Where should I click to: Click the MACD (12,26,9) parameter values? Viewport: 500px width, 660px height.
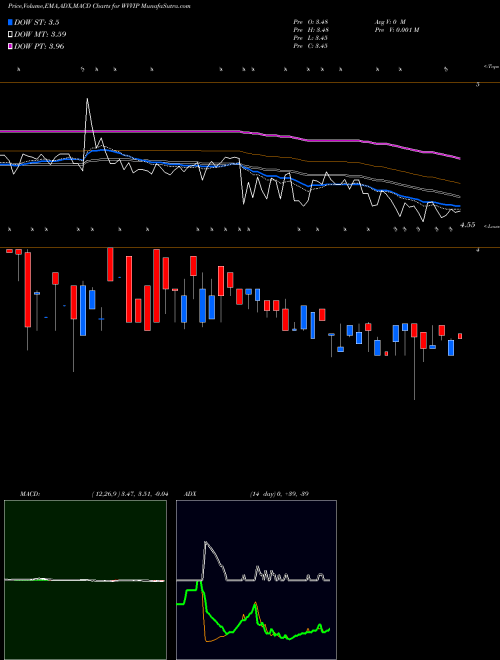130,494
